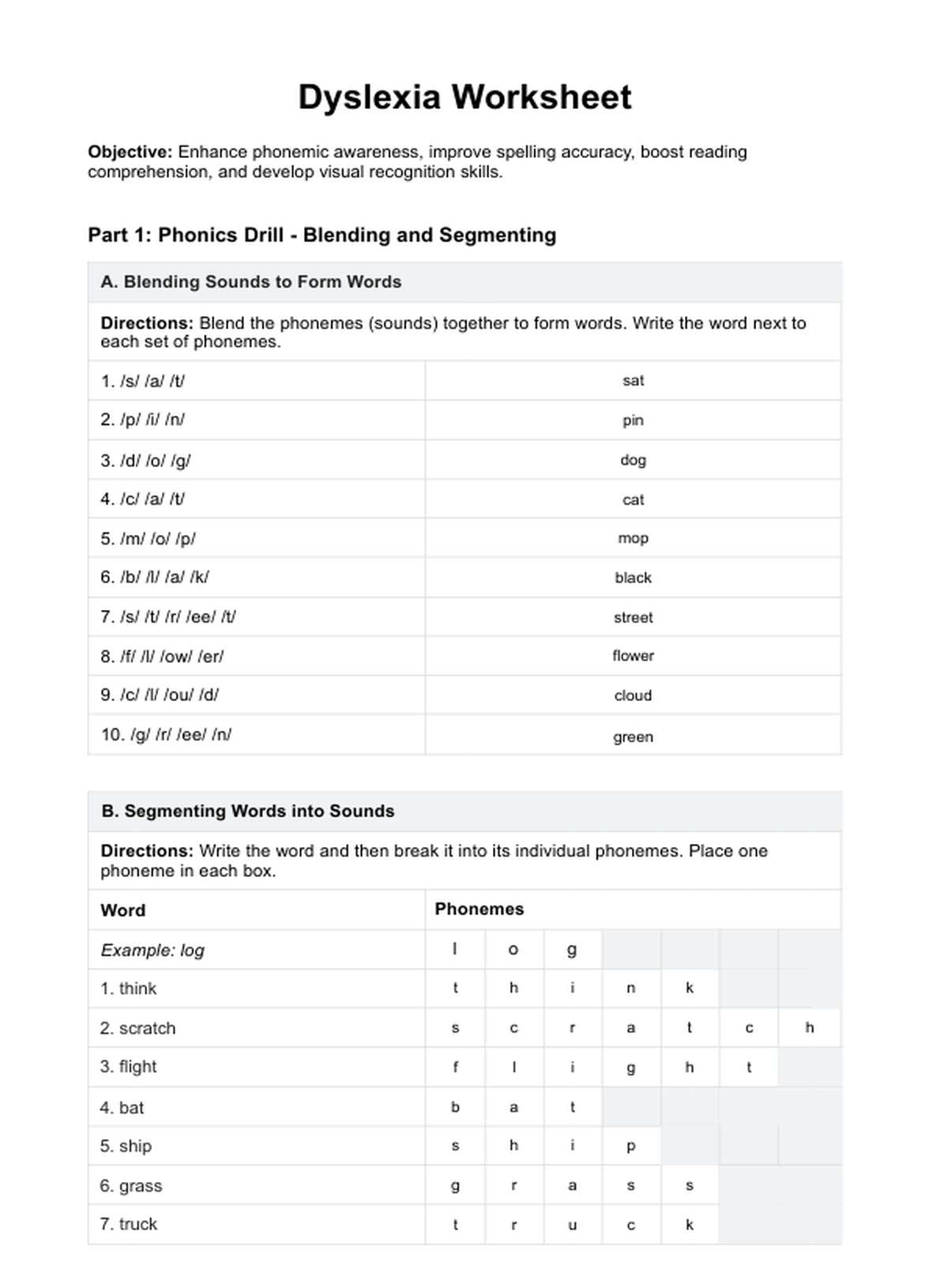Select the "Example: log" cell
929x1288 pixels.
(x=152, y=950)
